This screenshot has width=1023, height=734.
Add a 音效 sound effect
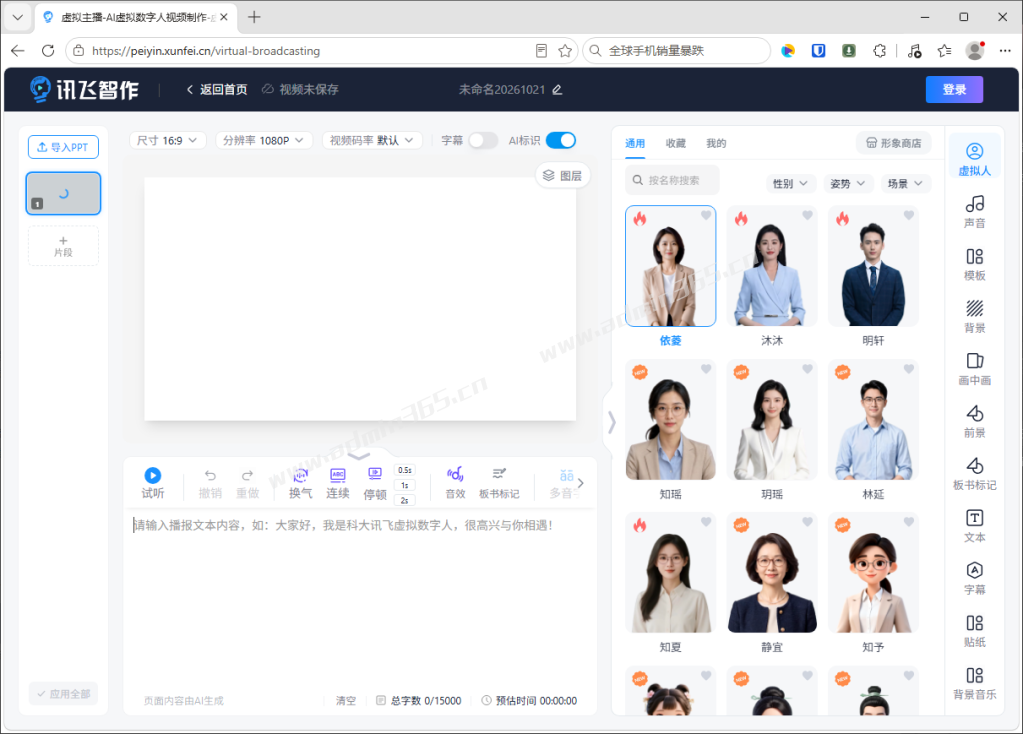[455, 483]
